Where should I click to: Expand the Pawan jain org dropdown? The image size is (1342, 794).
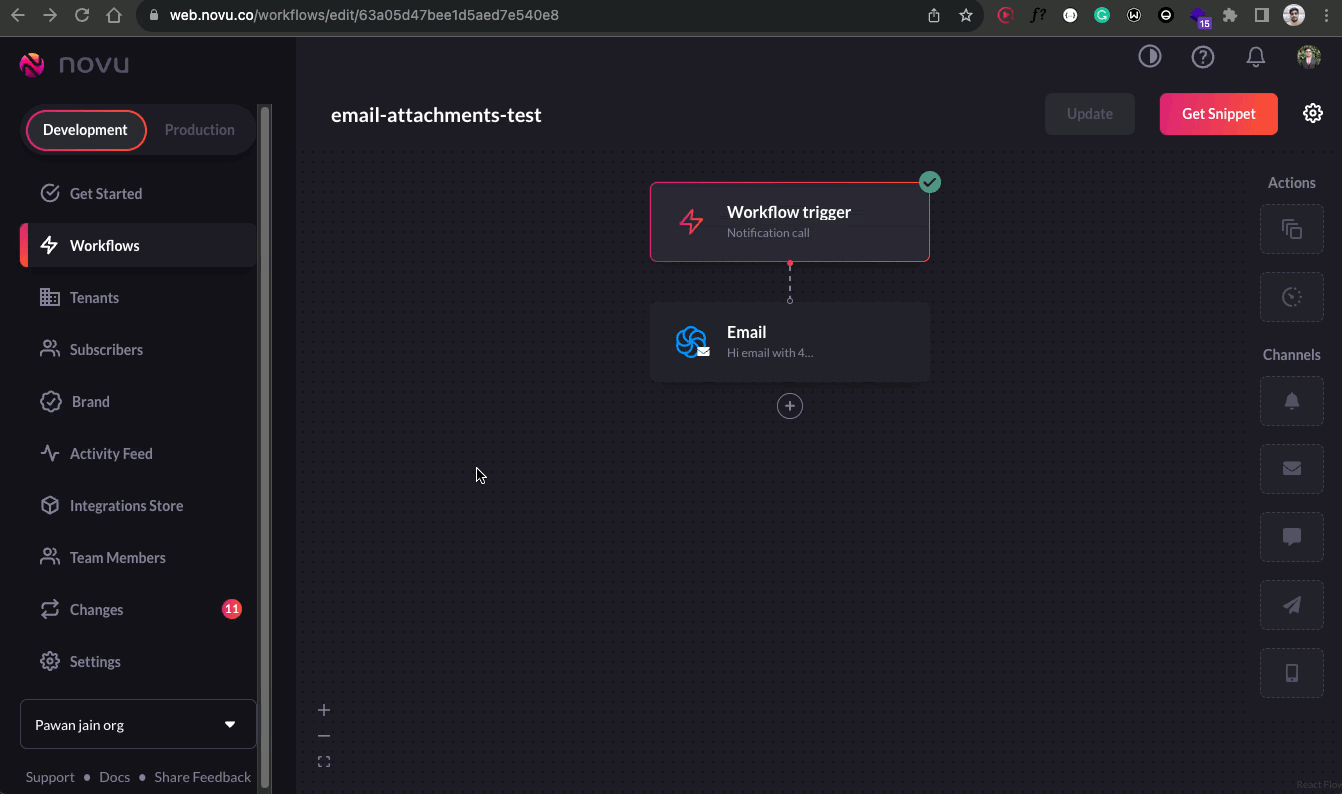tap(138, 724)
